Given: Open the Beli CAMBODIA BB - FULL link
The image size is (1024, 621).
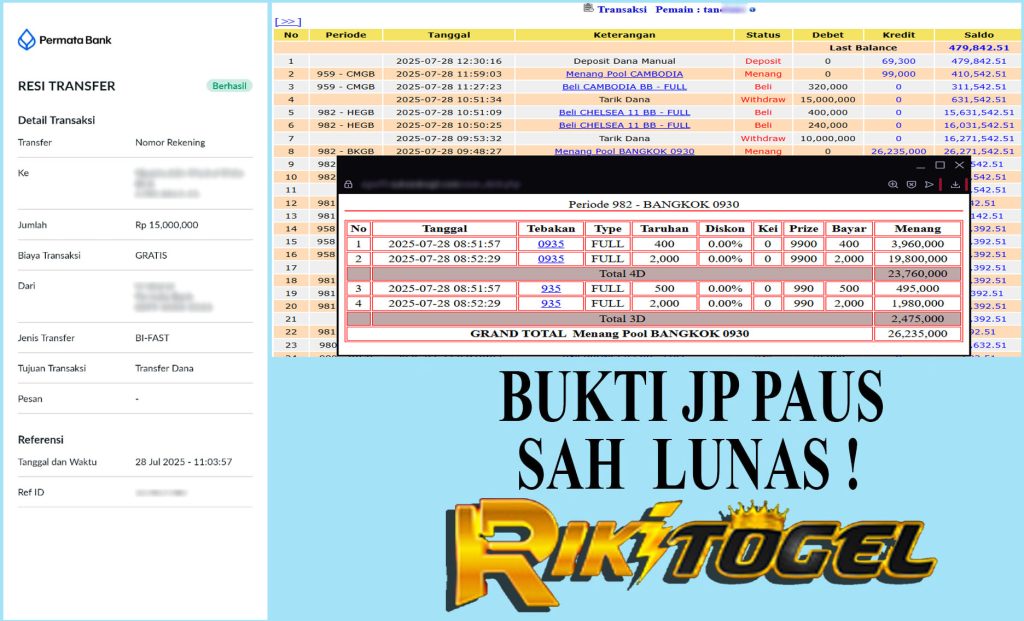Looking at the screenshot, I should pos(624,87).
